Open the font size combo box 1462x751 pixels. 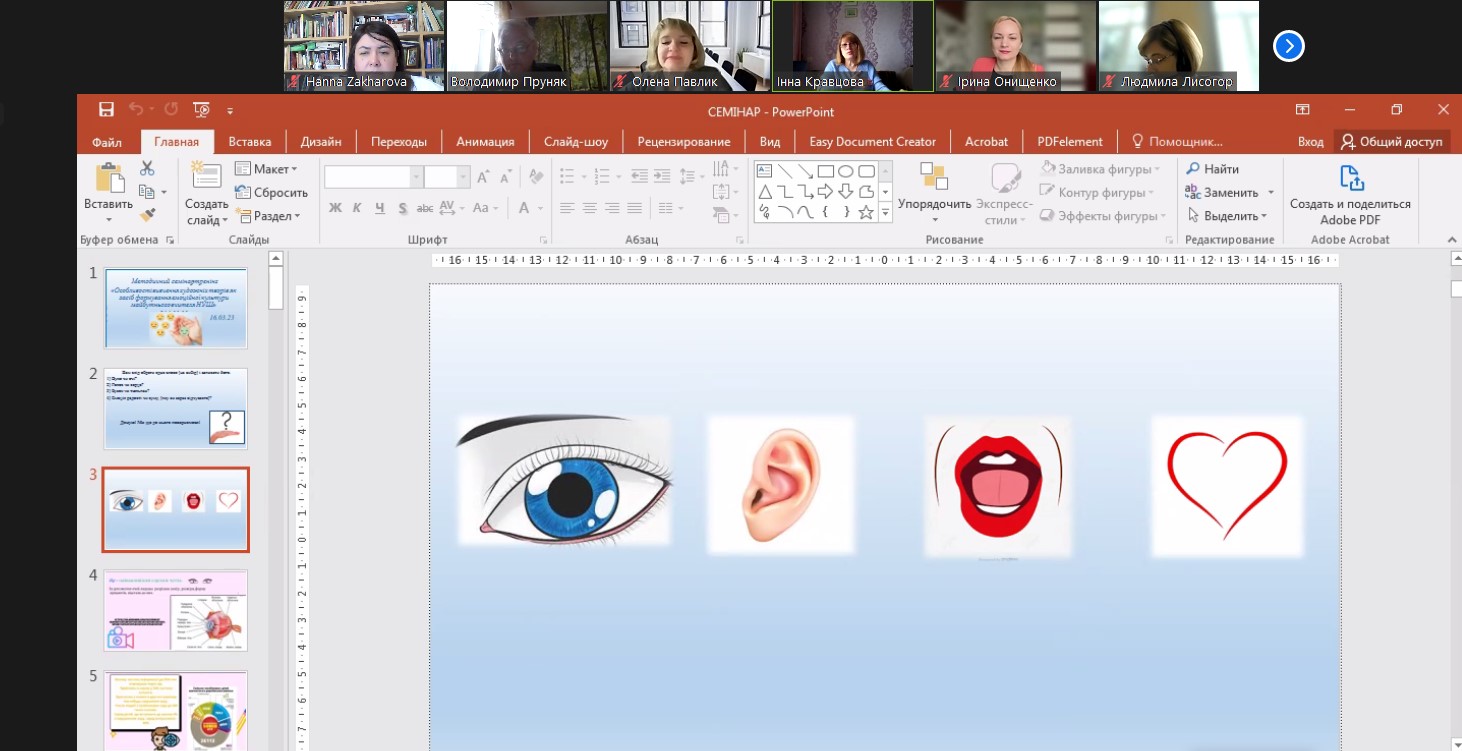click(447, 177)
